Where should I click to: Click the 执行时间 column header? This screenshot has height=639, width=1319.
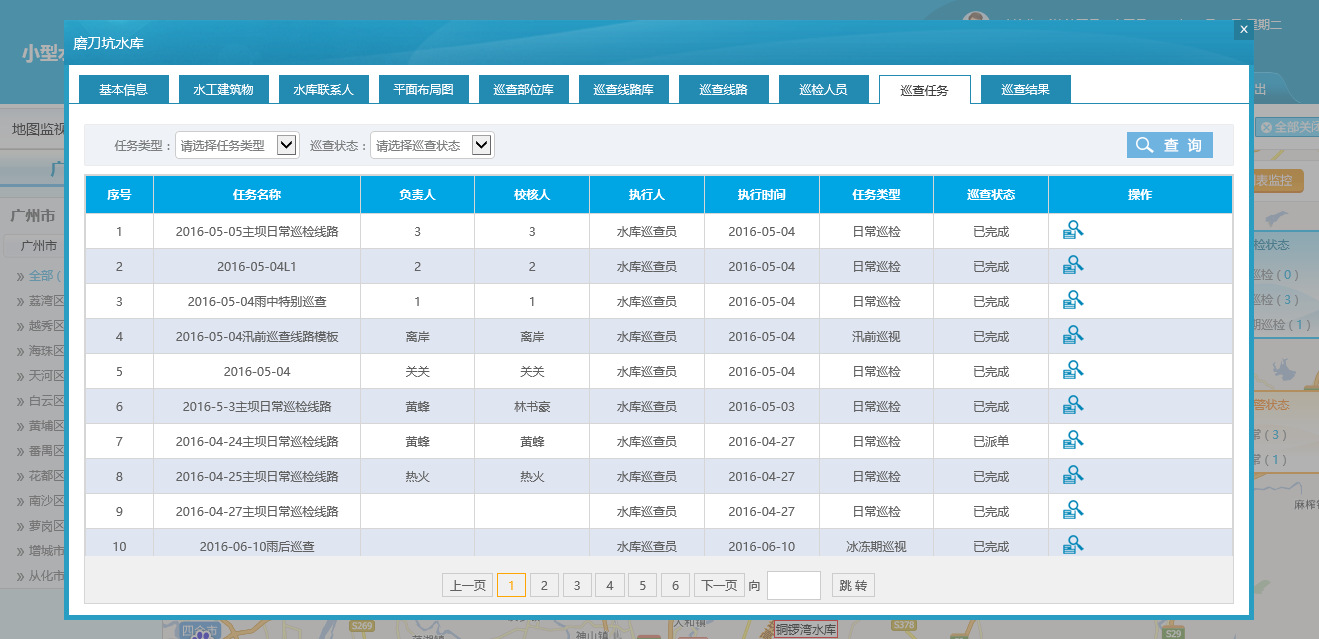click(x=762, y=194)
